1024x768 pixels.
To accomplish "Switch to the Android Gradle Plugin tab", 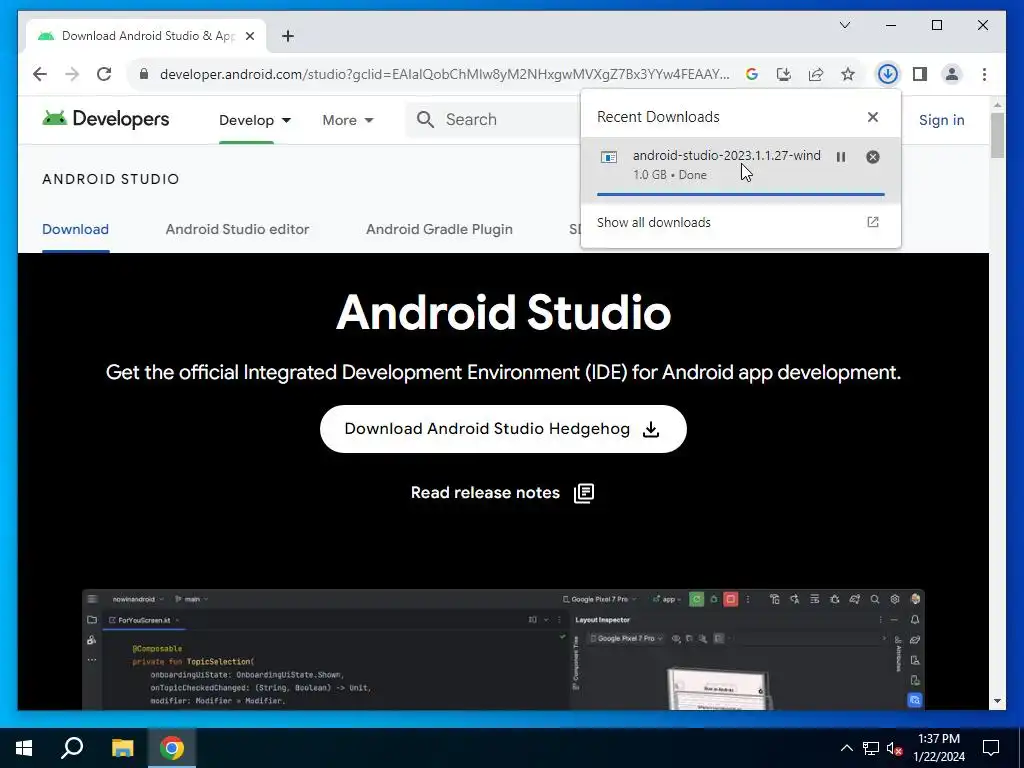I will pyautogui.click(x=439, y=229).
